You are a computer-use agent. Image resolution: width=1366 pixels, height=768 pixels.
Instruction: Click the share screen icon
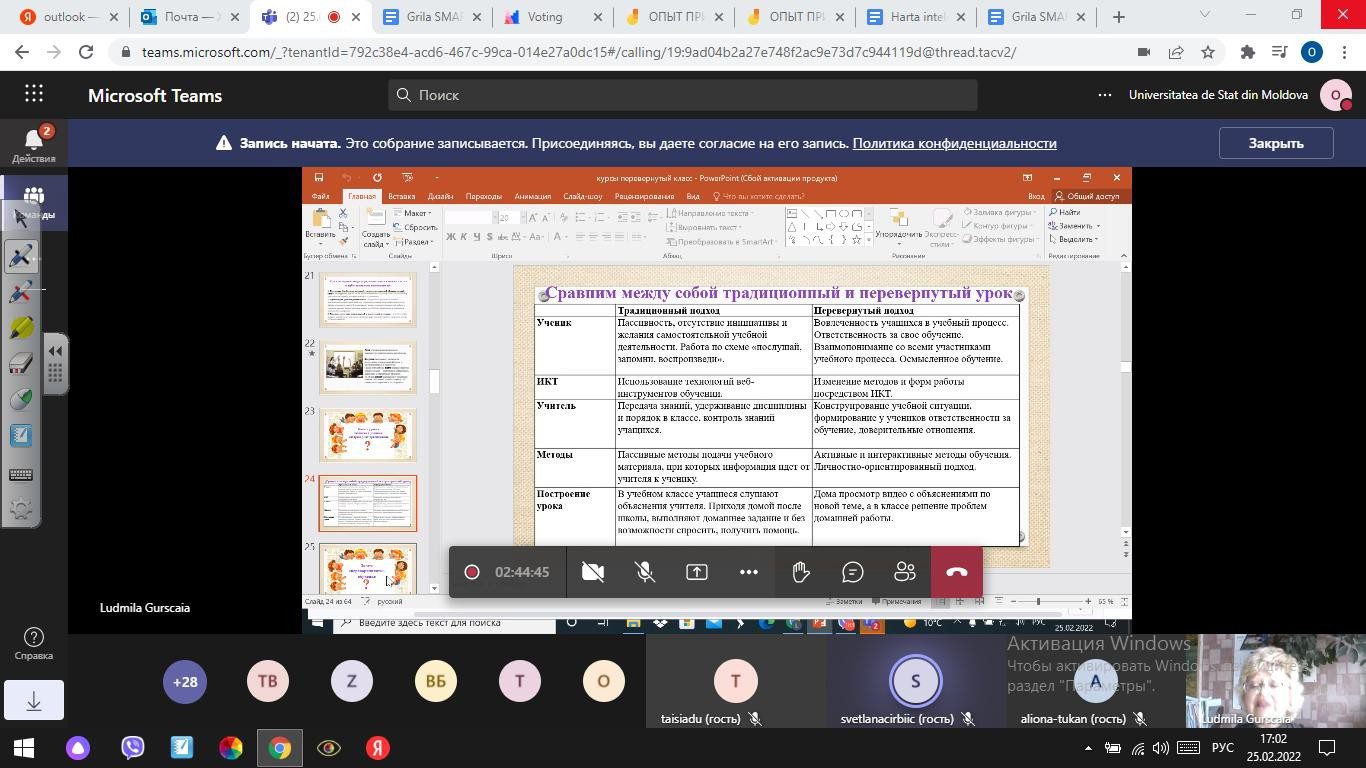click(697, 572)
